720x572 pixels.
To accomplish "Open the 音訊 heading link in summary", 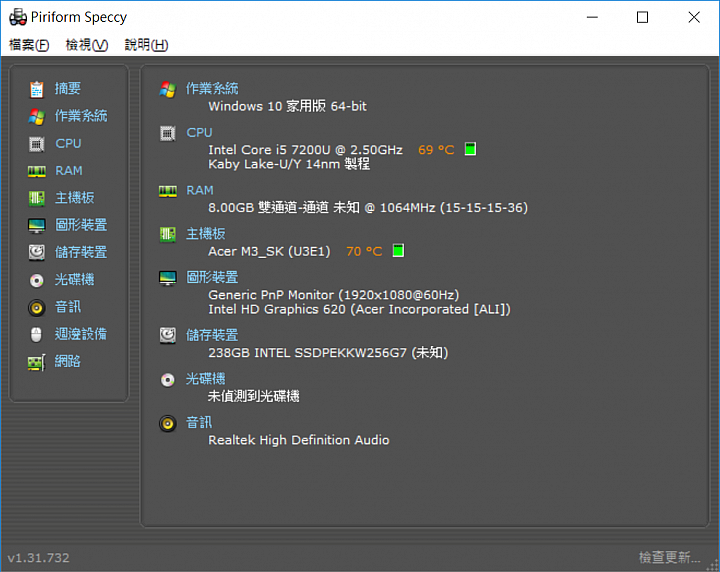I will (199, 422).
